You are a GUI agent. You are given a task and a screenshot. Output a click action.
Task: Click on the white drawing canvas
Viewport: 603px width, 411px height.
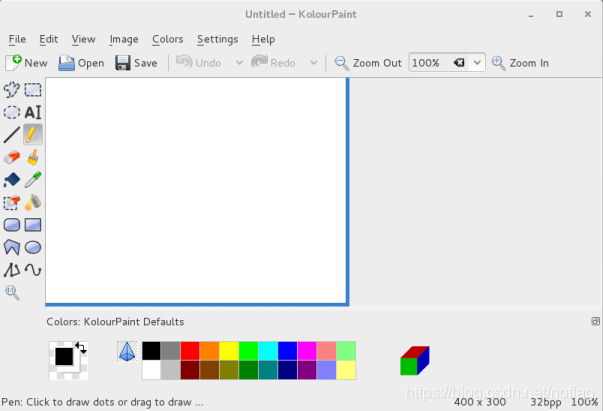click(196, 190)
